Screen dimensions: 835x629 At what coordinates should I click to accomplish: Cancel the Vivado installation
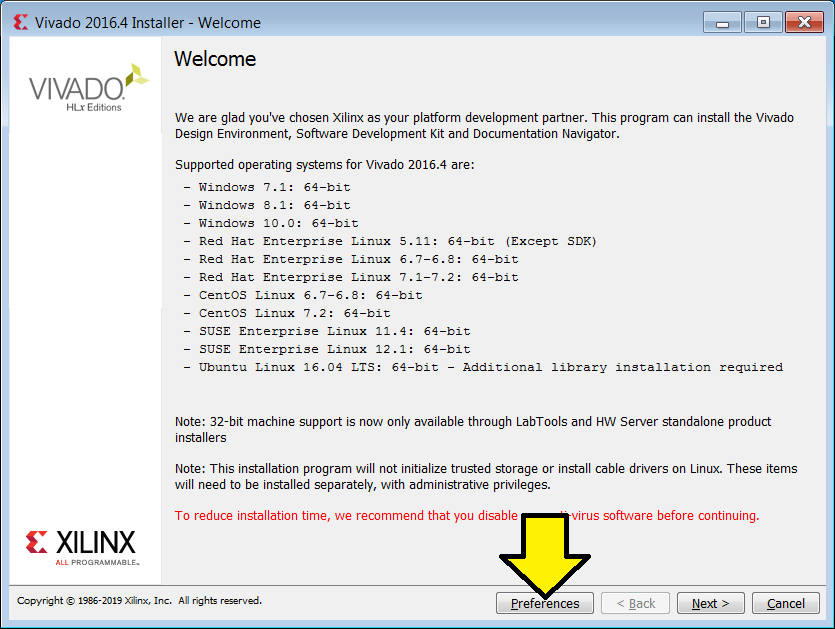click(785, 603)
